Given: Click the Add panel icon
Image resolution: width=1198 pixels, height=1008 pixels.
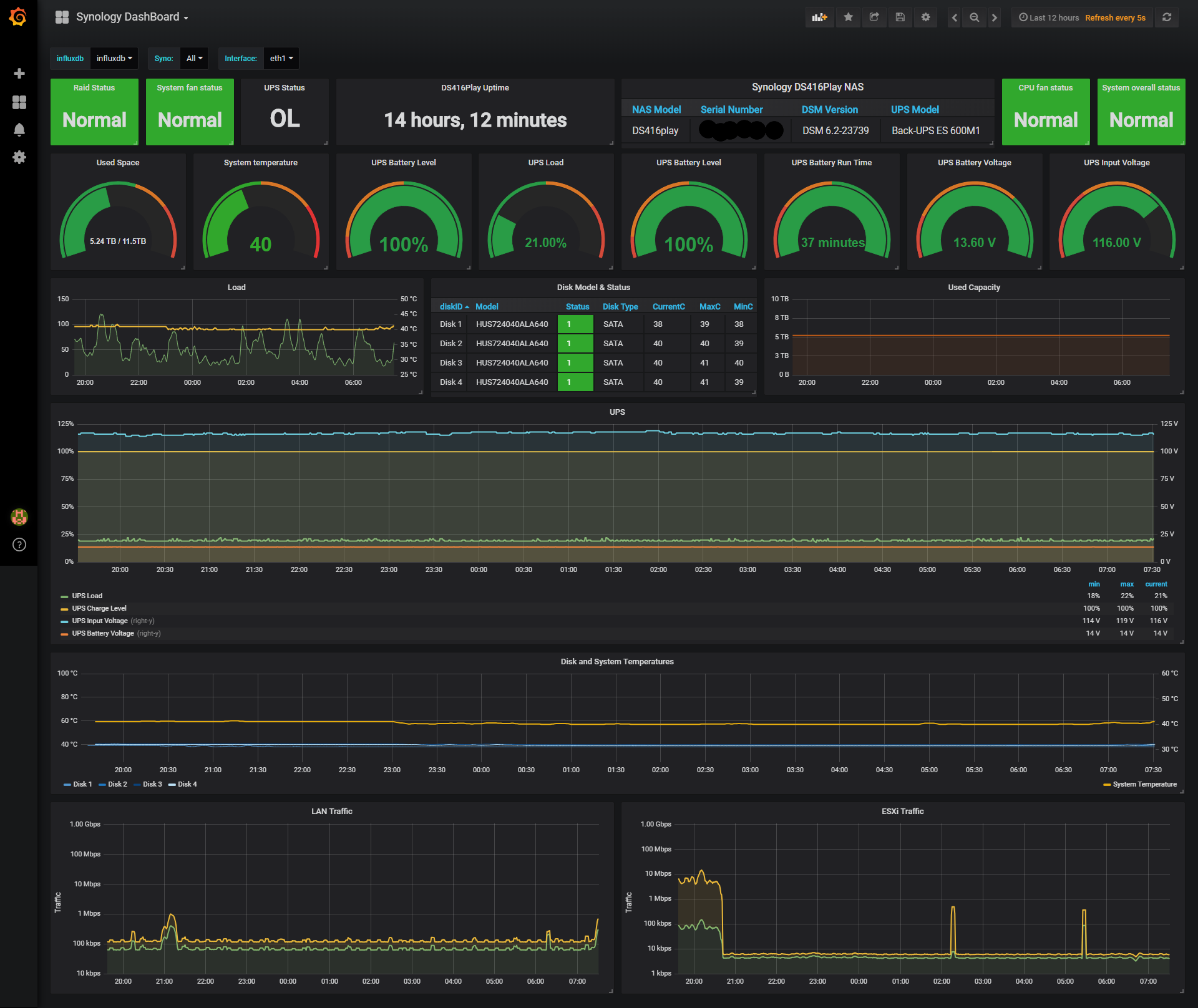Looking at the screenshot, I should pyautogui.click(x=819, y=17).
